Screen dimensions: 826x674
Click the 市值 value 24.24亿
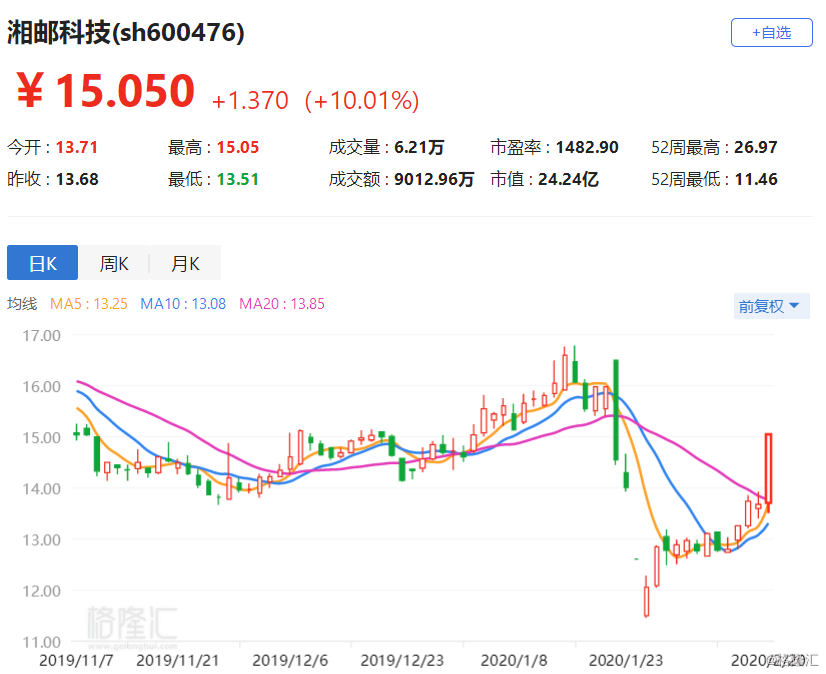point(568,179)
